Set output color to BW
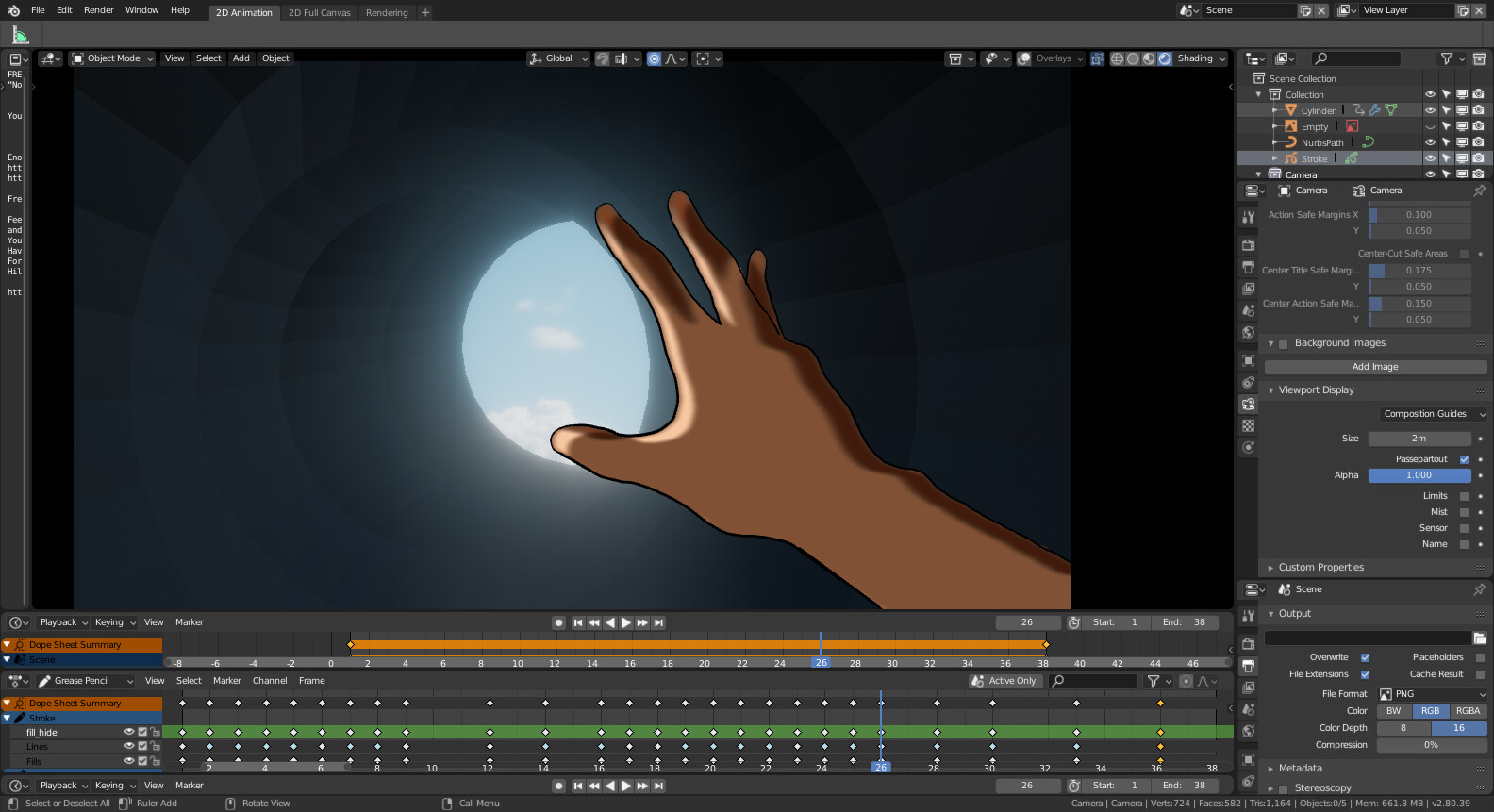The image size is (1494, 812). pos(1394,711)
